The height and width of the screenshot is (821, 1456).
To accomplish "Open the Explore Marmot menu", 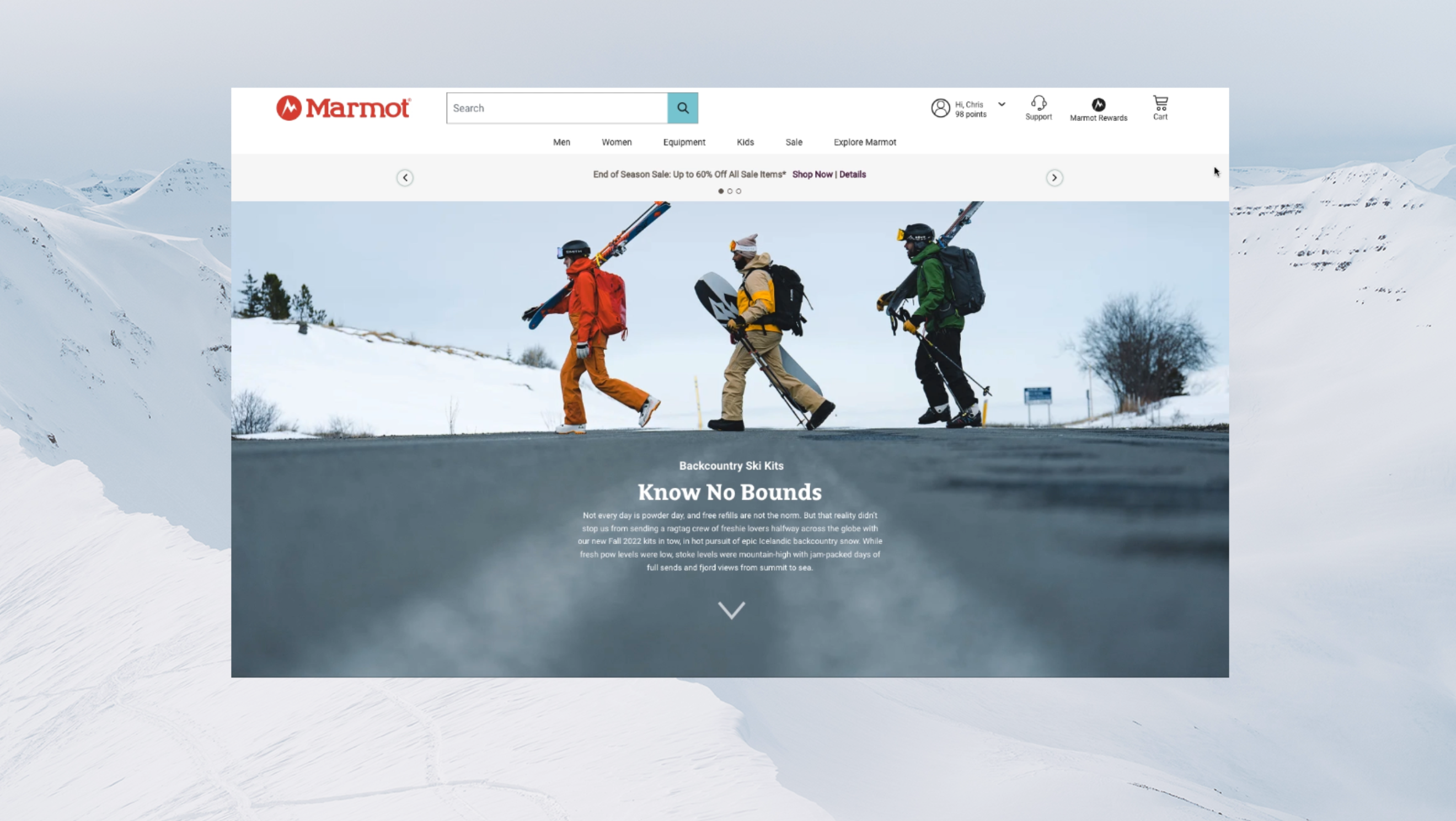I will 864,142.
